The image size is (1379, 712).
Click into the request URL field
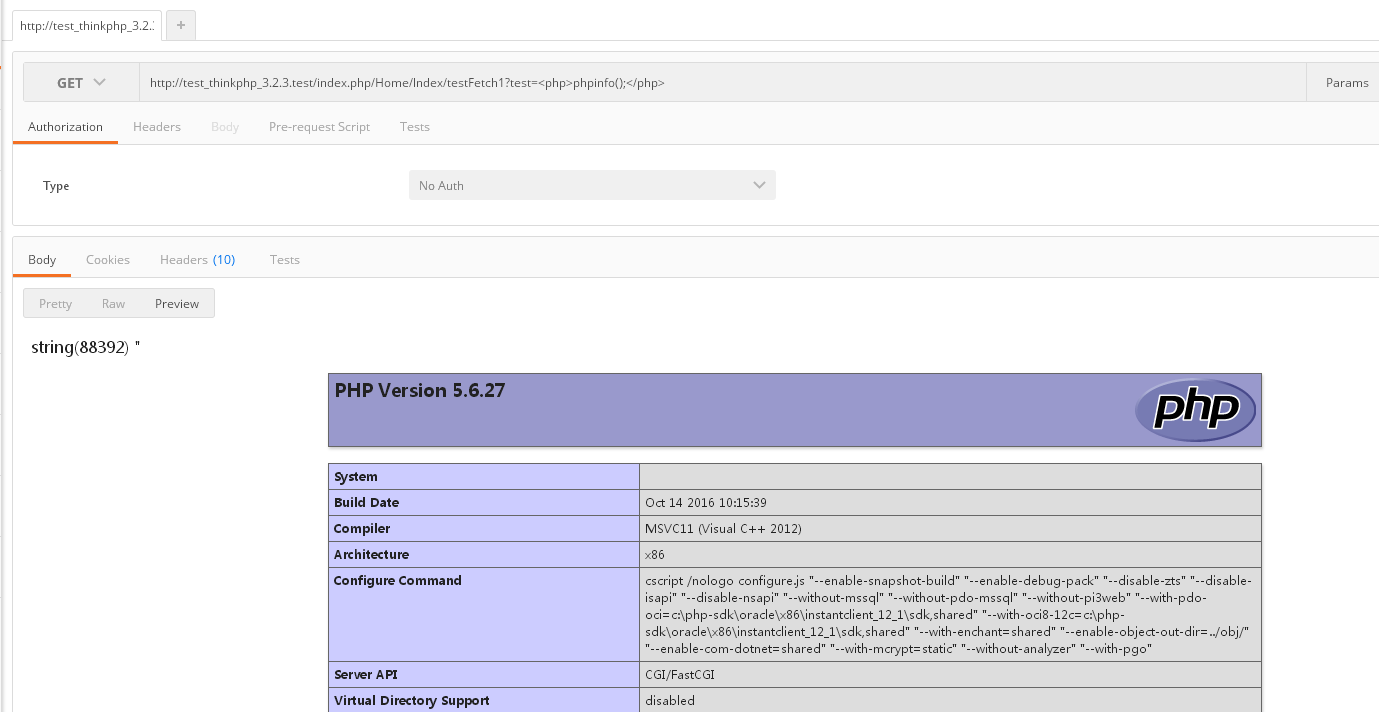tap(722, 83)
